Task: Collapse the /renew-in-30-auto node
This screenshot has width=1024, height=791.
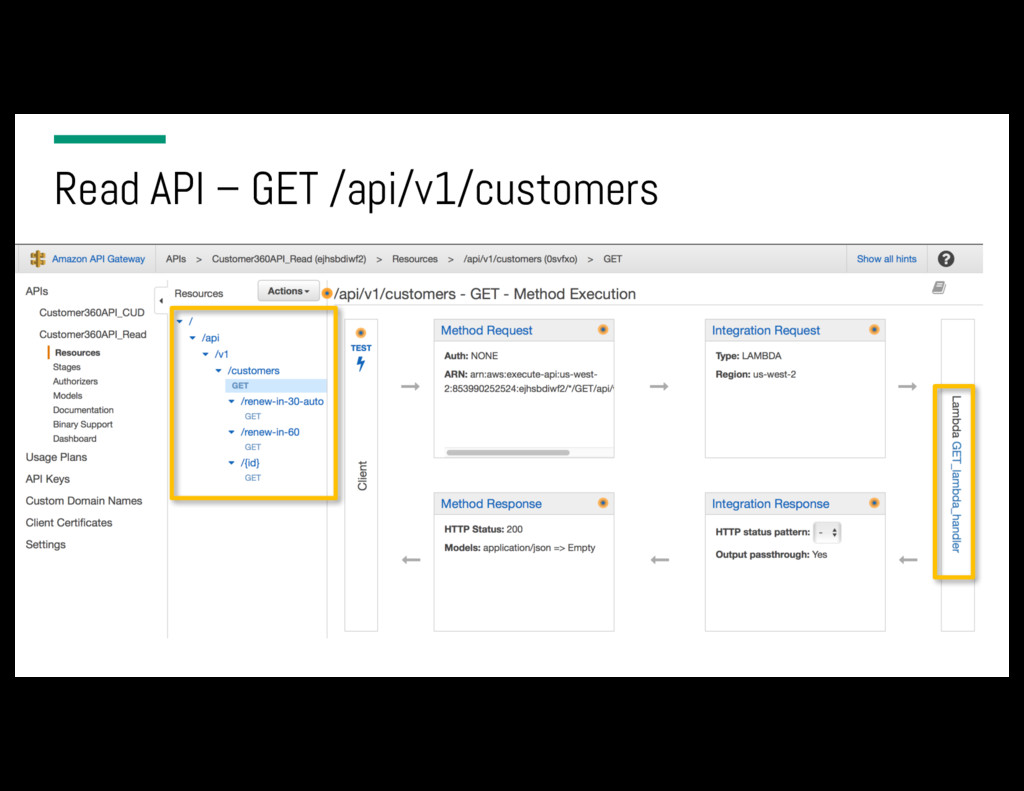Action: pos(231,401)
